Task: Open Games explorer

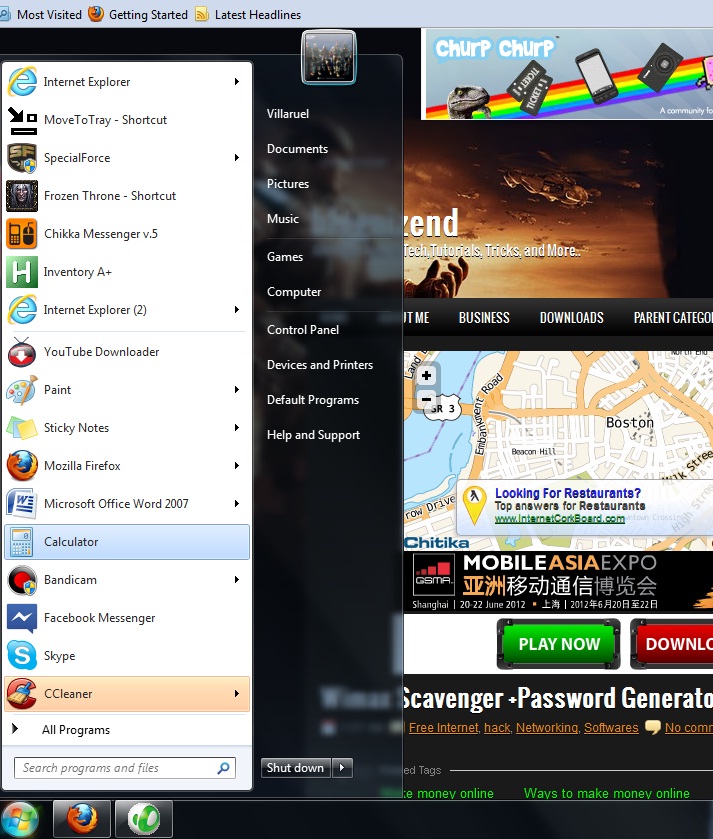Action: (x=285, y=257)
